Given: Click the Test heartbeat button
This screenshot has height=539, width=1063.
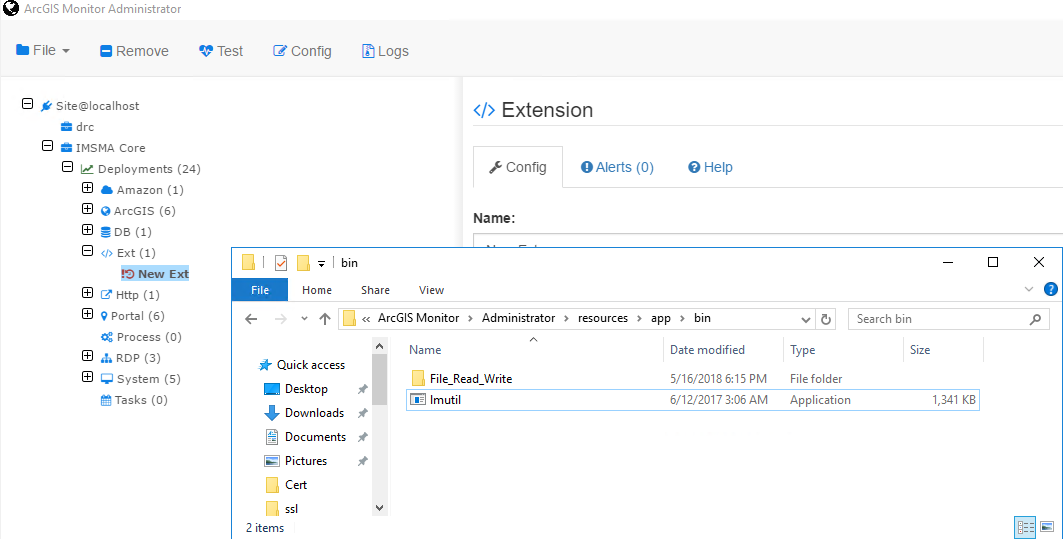Looking at the screenshot, I should 221,51.
